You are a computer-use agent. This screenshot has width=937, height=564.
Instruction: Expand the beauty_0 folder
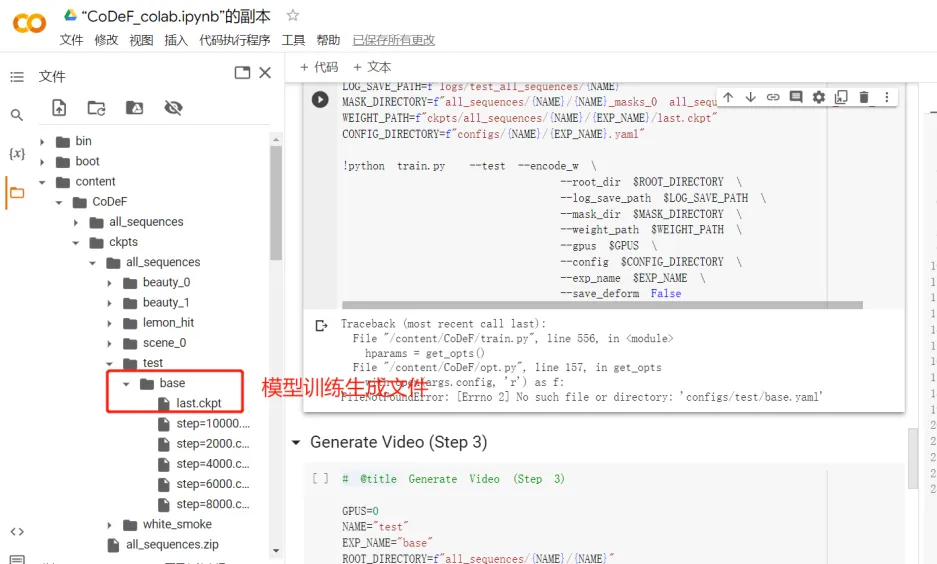[109, 283]
